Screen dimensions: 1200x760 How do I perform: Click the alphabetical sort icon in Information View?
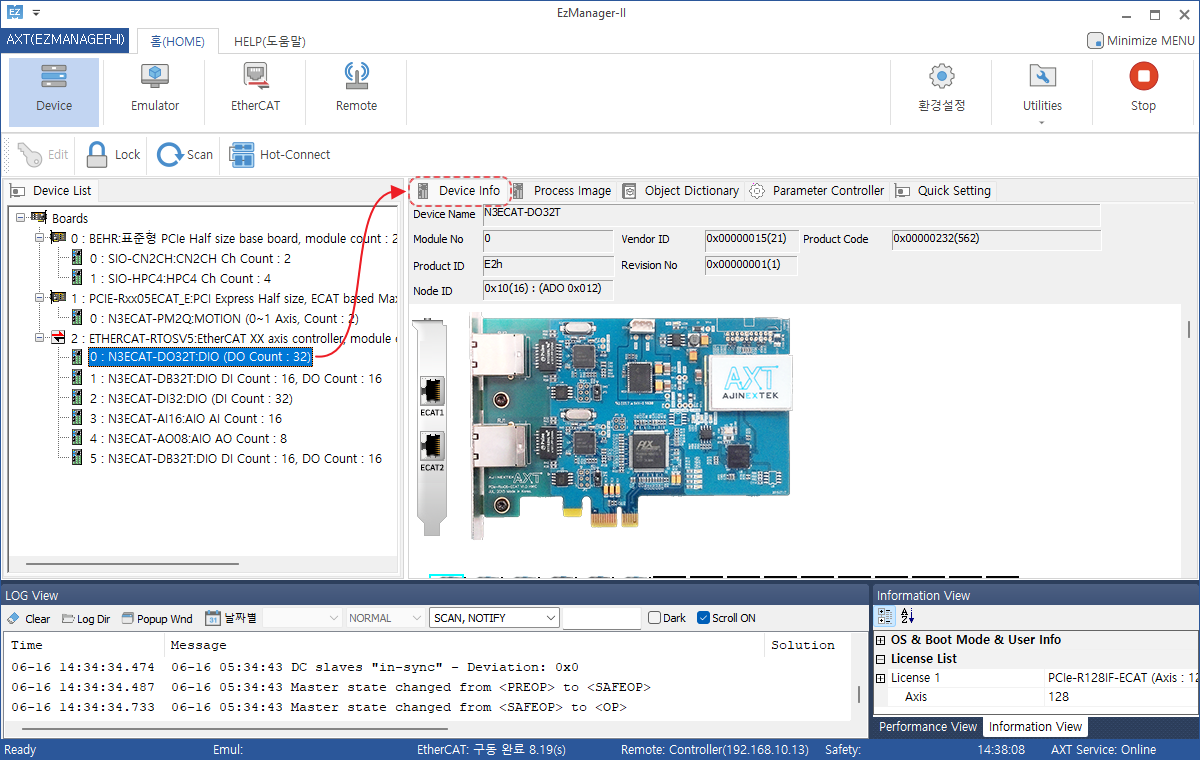(907, 617)
